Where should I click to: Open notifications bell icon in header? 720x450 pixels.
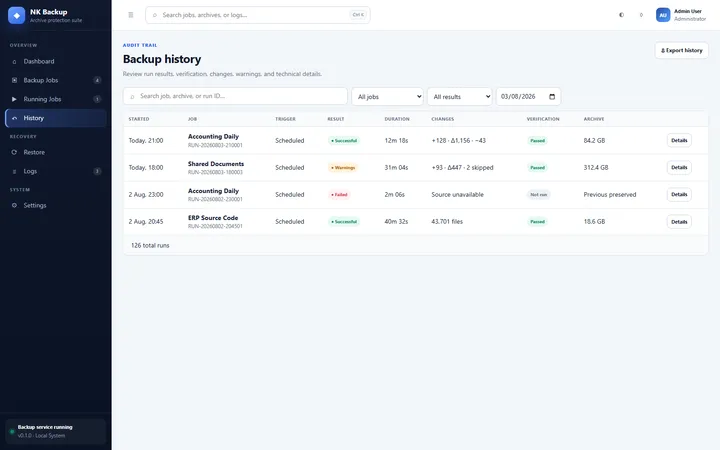[x=641, y=15]
